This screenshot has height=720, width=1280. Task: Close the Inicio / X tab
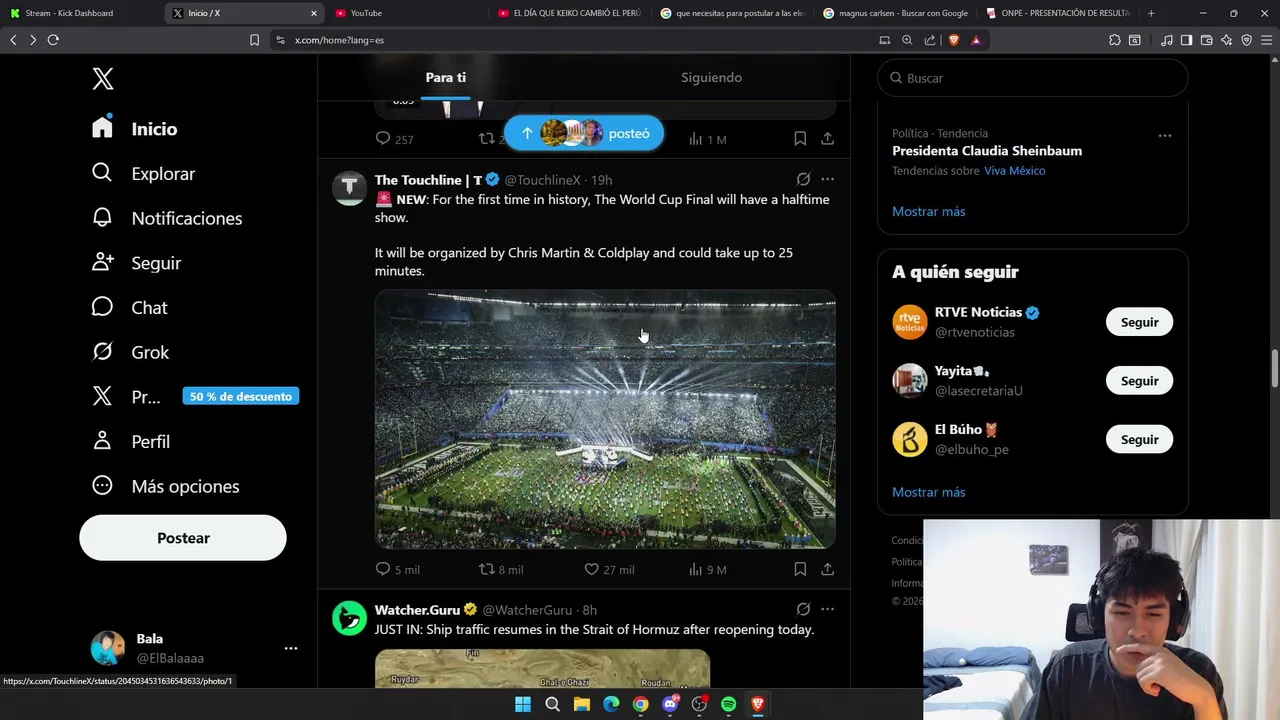pyautogui.click(x=314, y=13)
